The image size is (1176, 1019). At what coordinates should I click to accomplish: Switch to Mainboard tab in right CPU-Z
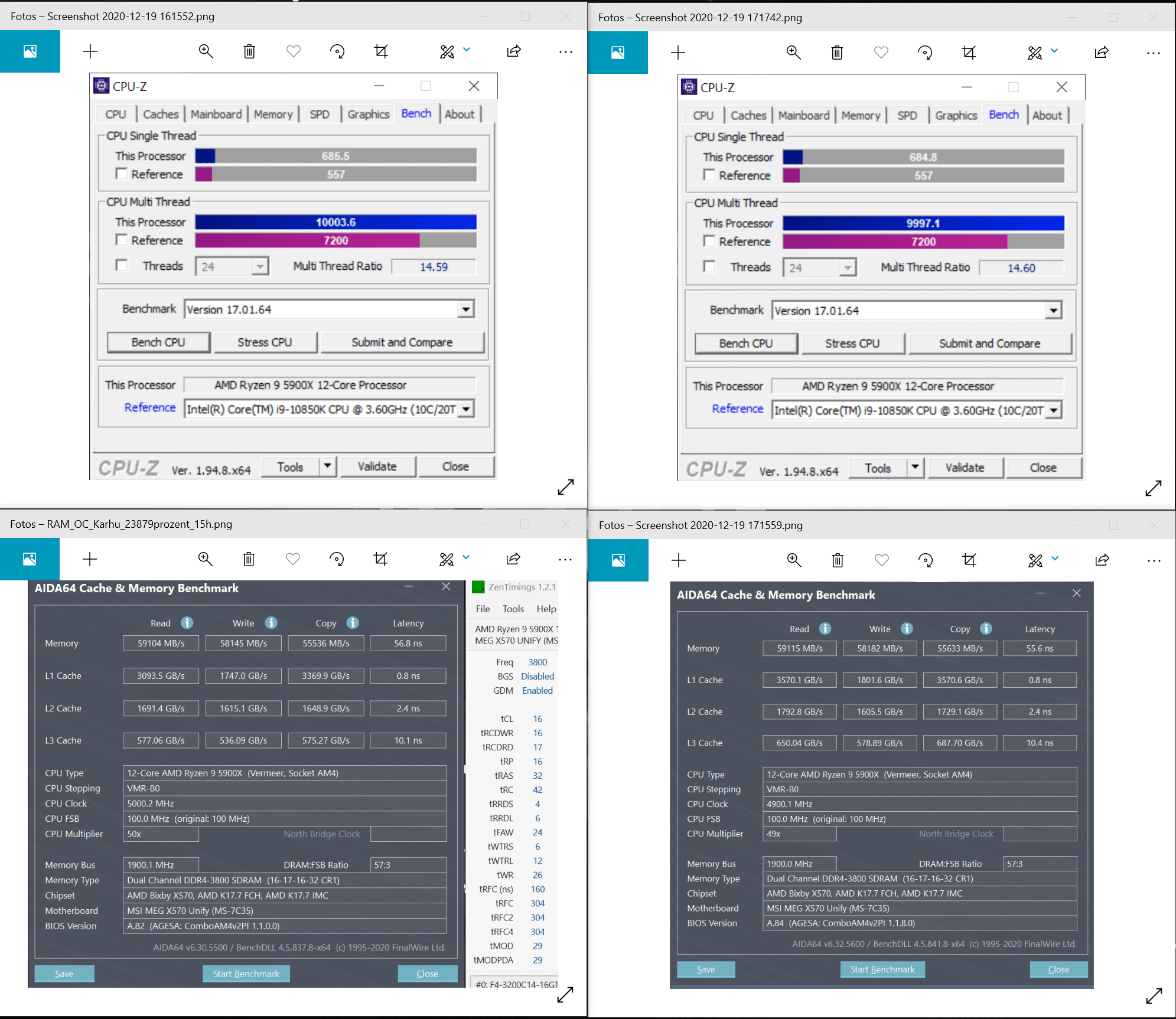(x=804, y=115)
